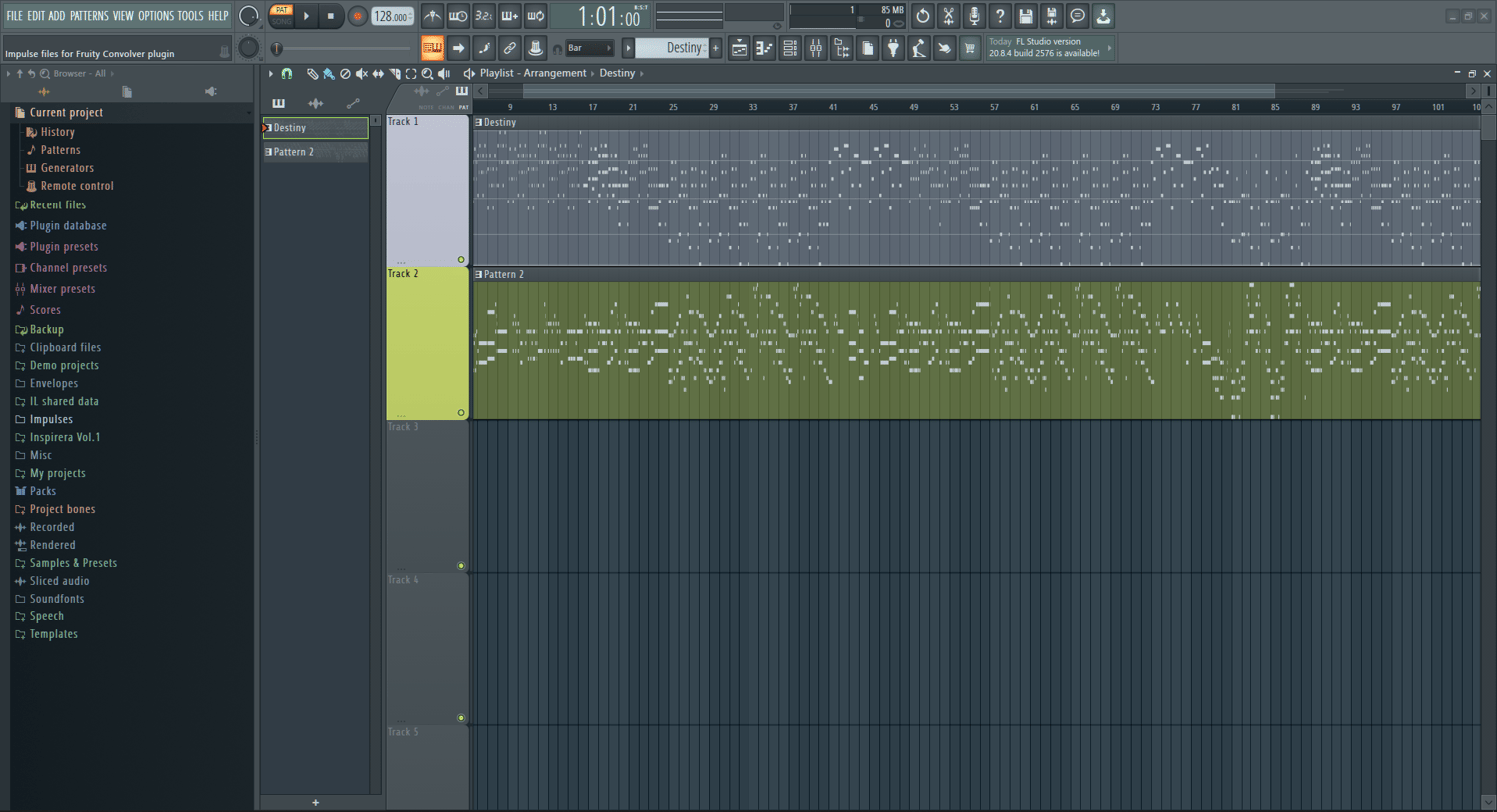Open the audio editor scissors icon
The width and height of the screenshot is (1497, 812).
tap(948, 16)
